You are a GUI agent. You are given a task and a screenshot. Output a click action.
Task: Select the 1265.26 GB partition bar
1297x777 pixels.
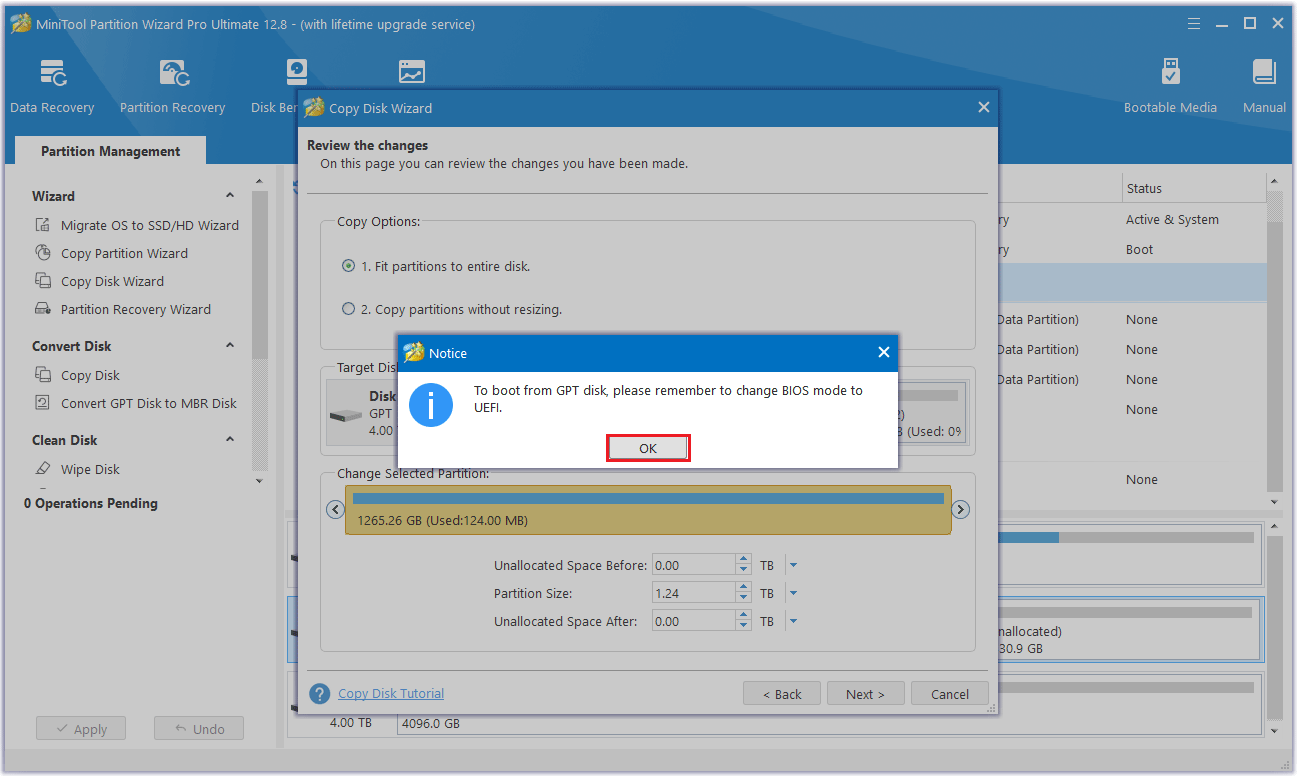click(648, 510)
